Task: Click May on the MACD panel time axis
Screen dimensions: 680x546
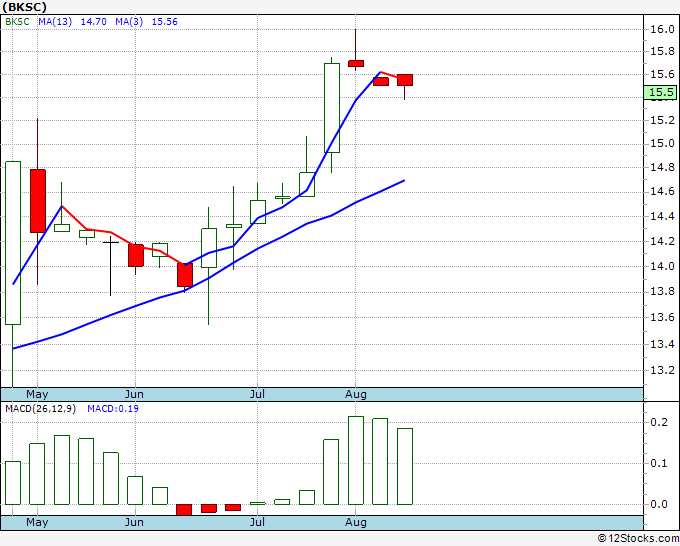Action: (37, 522)
